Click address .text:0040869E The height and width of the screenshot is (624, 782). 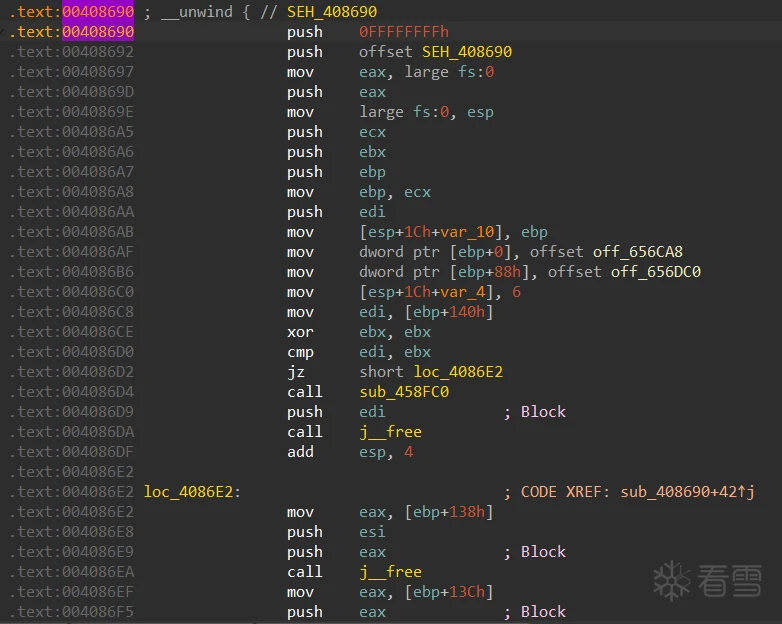[x=72, y=112]
